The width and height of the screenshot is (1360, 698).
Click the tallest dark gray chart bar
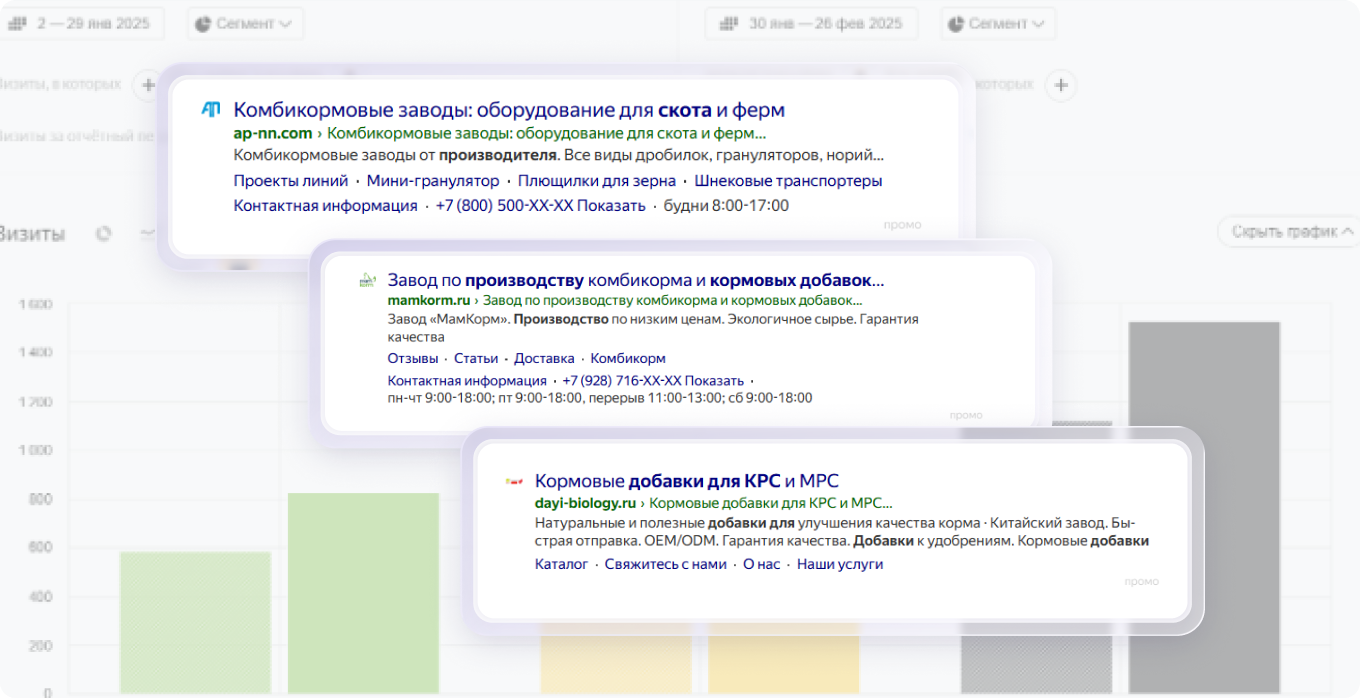coord(1204,508)
